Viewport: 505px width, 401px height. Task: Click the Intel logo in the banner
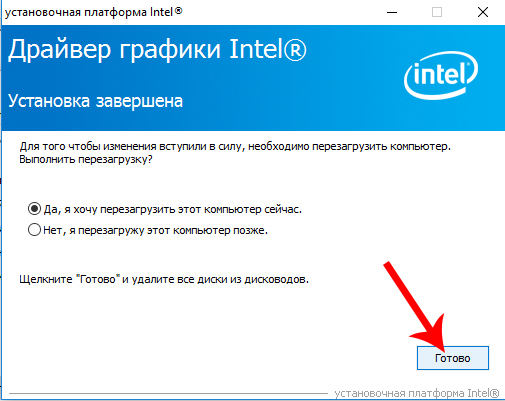click(x=441, y=76)
